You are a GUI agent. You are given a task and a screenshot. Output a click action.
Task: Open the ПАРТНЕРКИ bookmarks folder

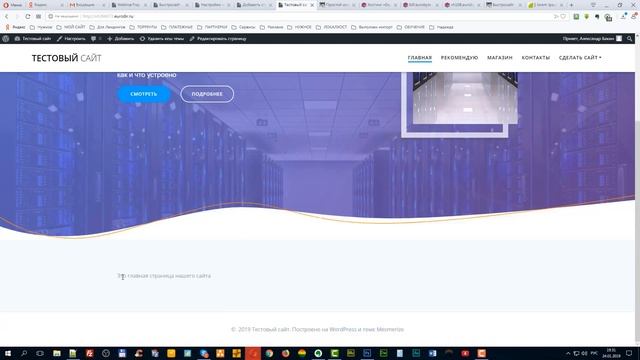[212, 27]
